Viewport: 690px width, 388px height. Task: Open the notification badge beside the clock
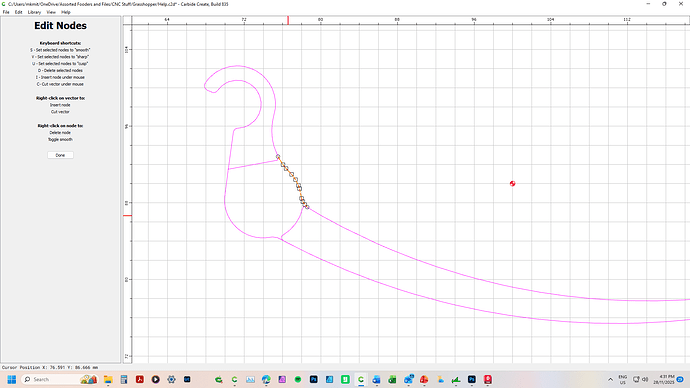pyautogui.click(x=680, y=379)
